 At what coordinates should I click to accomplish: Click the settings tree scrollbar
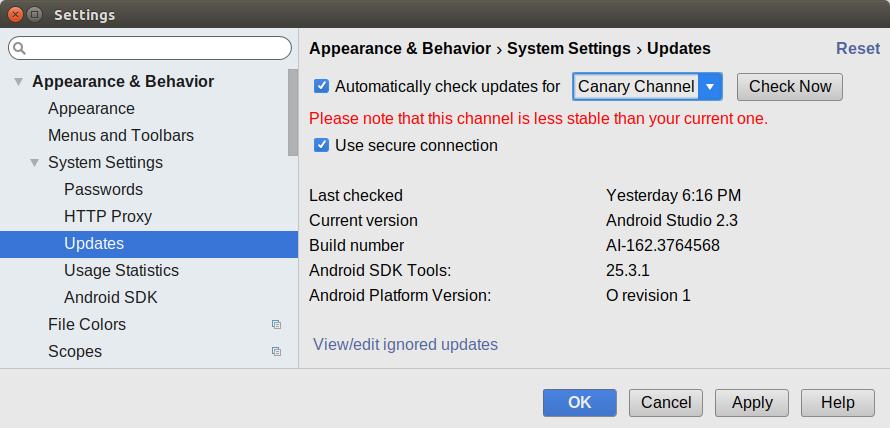(293, 112)
